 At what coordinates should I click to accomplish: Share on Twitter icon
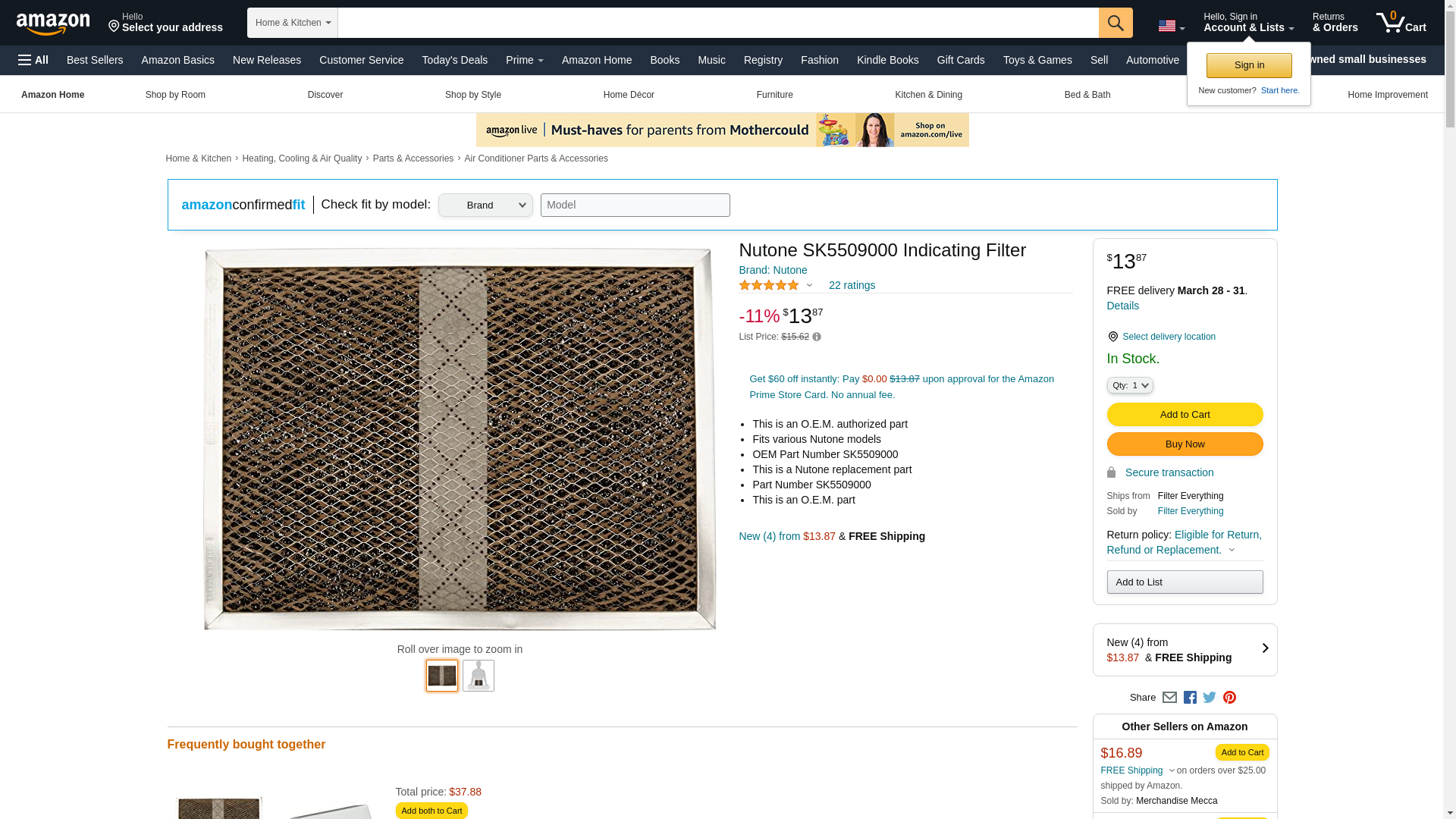1210,698
